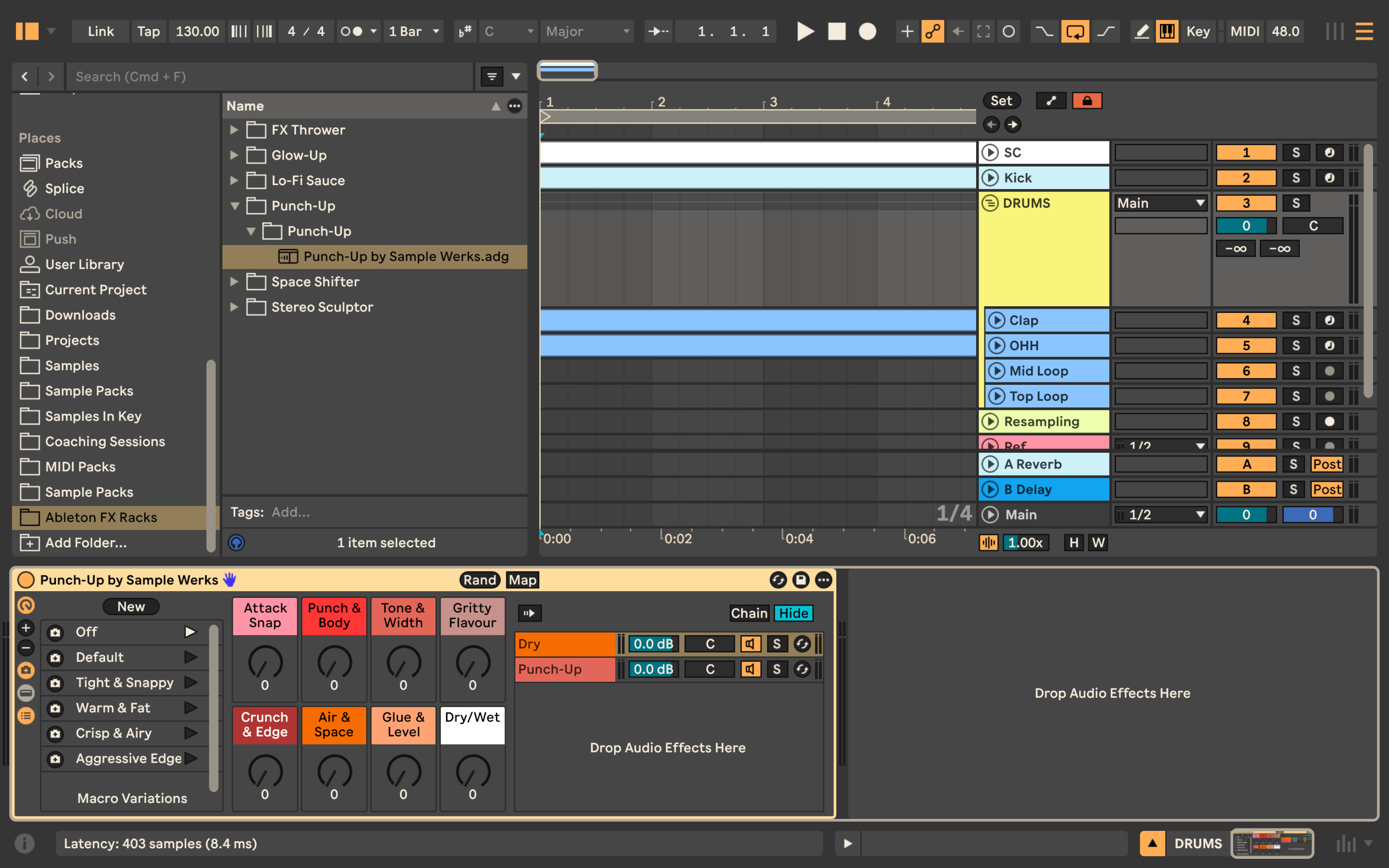Click the Hide chain list button
Screen dimensions: 1389x868
pos(793,613)
